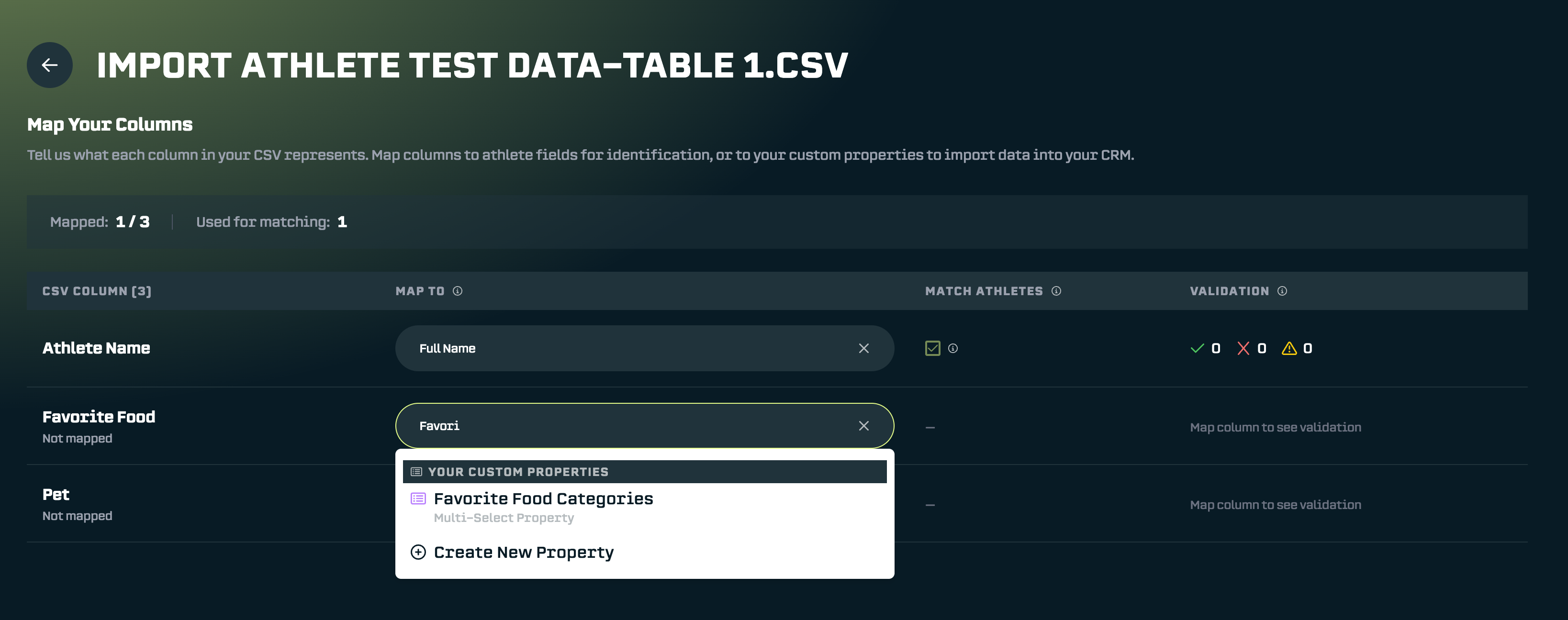Screen dimensions: 1568x620
Task: Clear the Favori search text with X
Action: [x=863, y=426]
